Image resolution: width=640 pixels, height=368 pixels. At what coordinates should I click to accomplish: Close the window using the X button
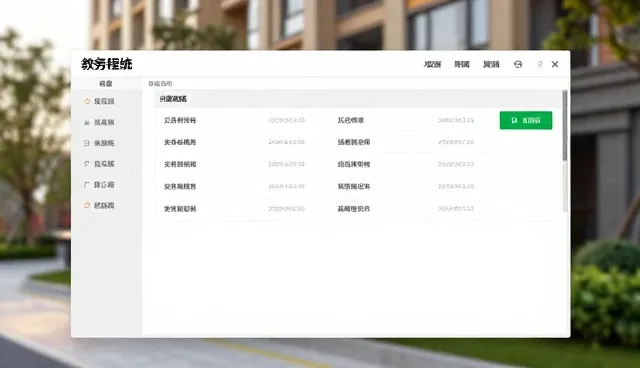(x=555, y=64)
